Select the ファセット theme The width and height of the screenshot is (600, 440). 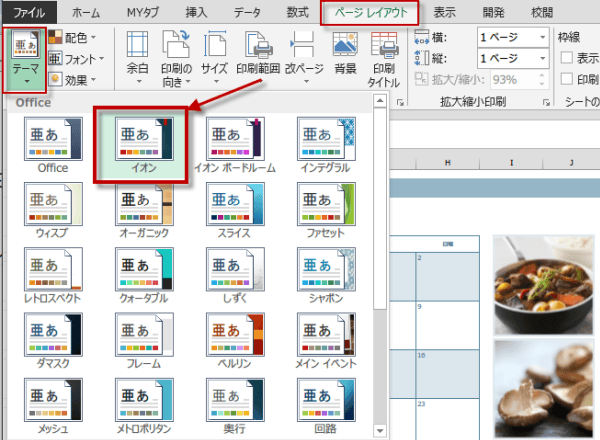326,211
